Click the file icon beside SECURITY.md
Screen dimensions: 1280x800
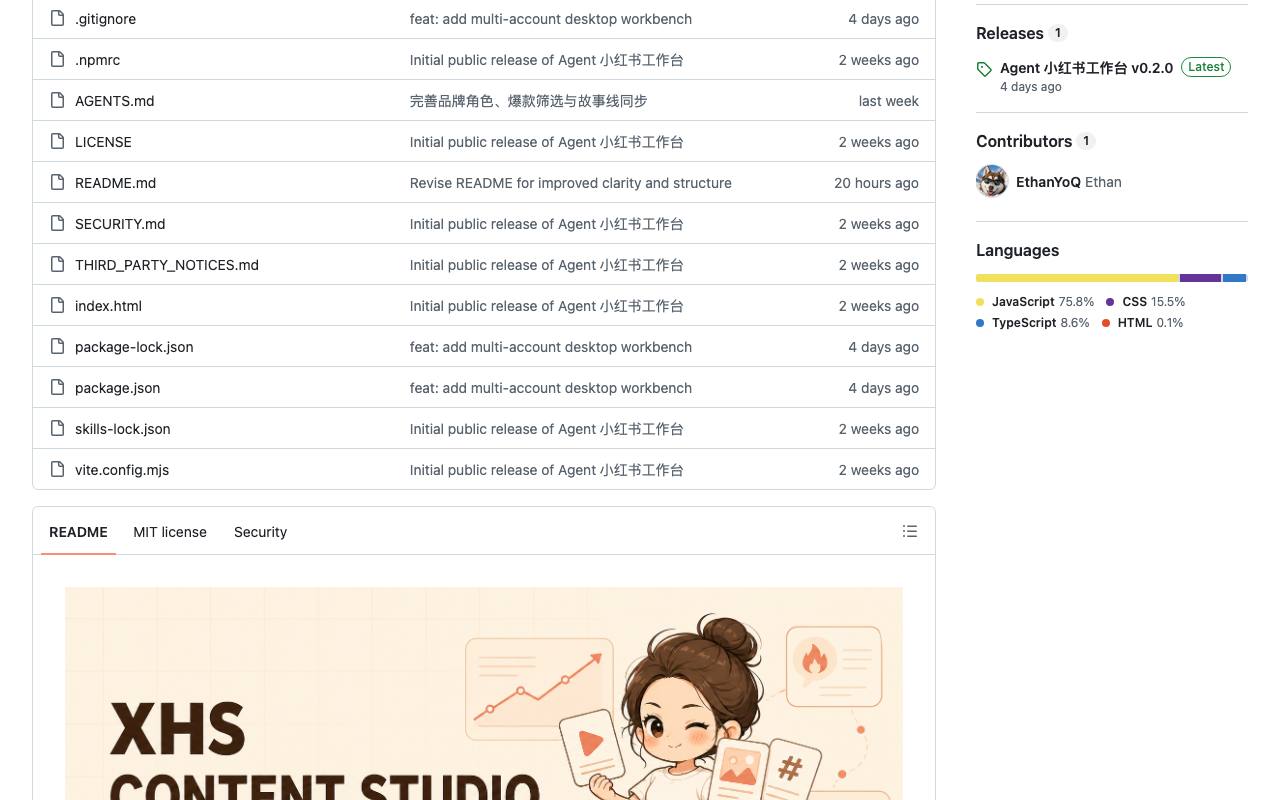point(58,223)
